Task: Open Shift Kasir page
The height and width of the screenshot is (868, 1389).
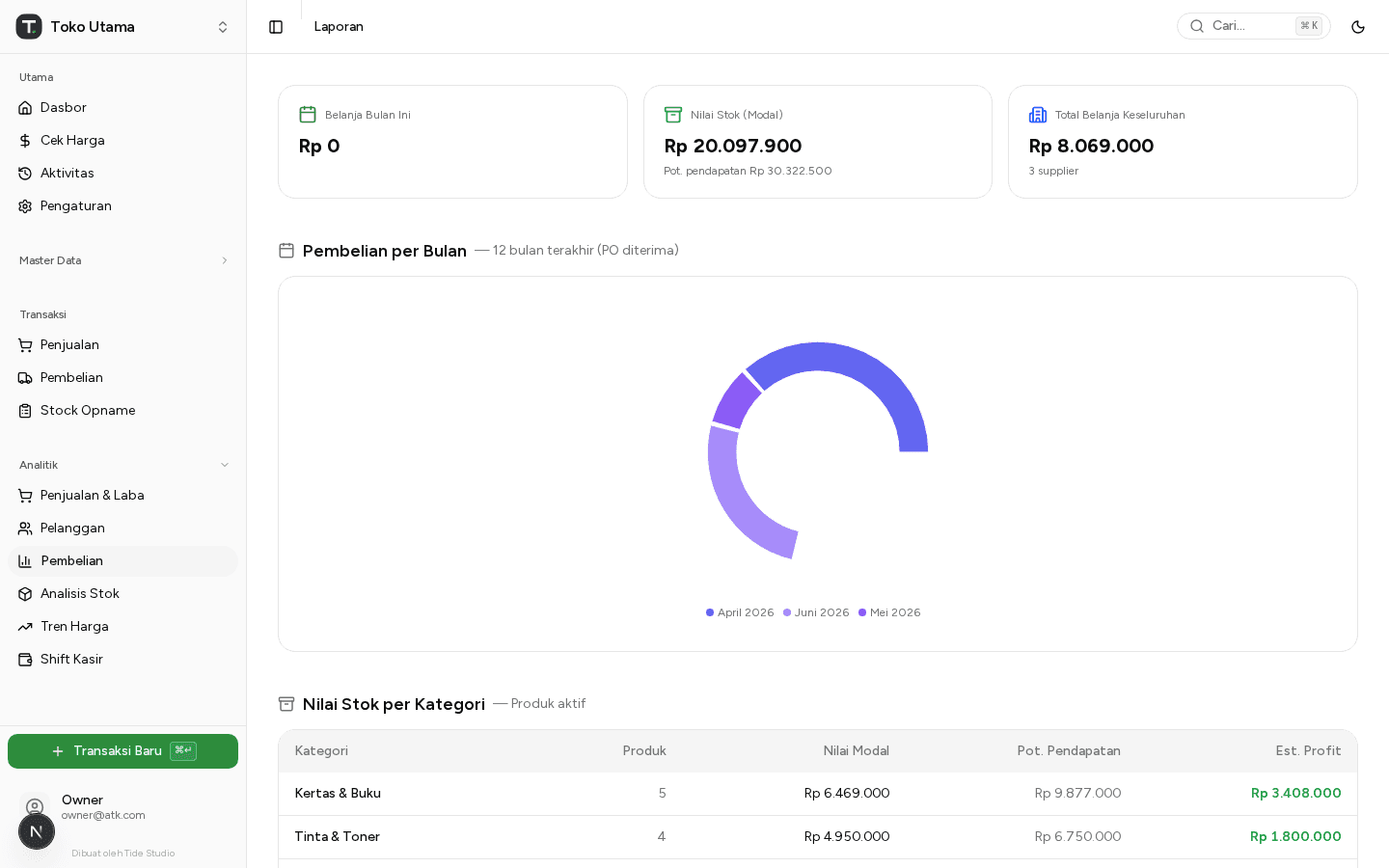Action: (x=123, y=660)
